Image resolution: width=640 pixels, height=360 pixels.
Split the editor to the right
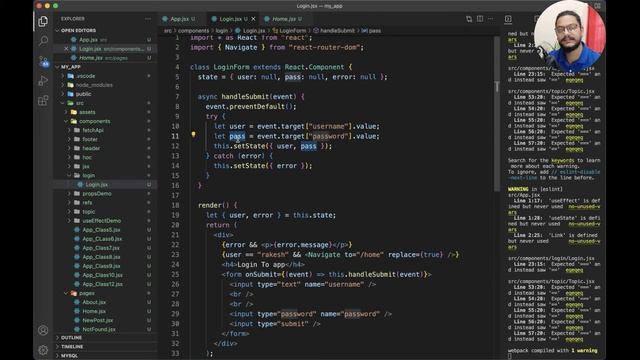click(480, 19)
